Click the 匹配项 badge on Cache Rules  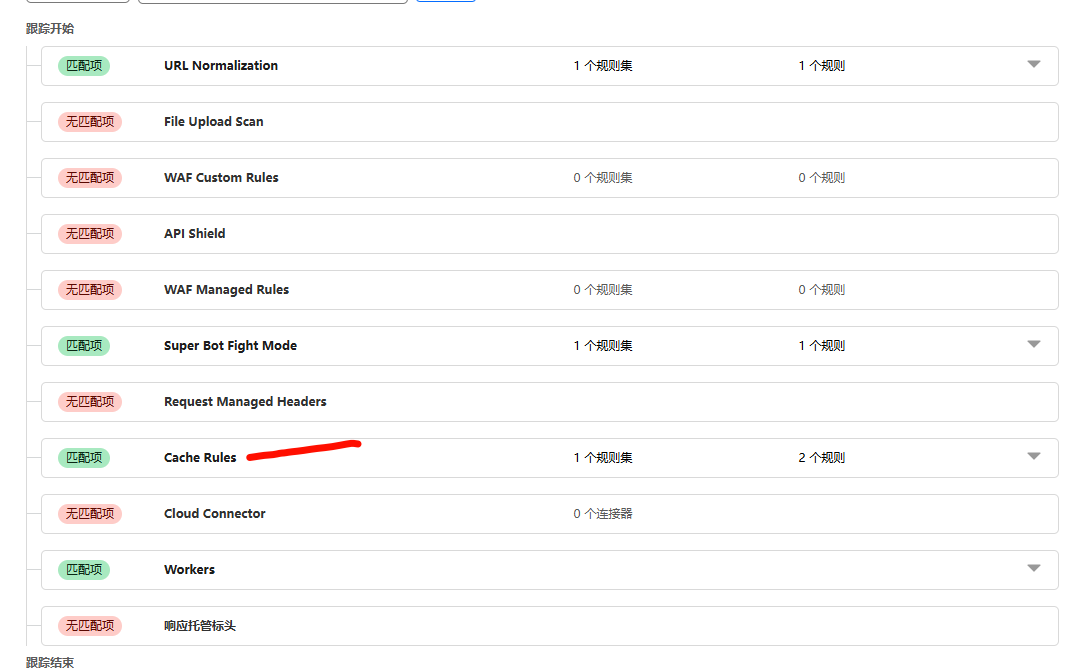[83, 458]
